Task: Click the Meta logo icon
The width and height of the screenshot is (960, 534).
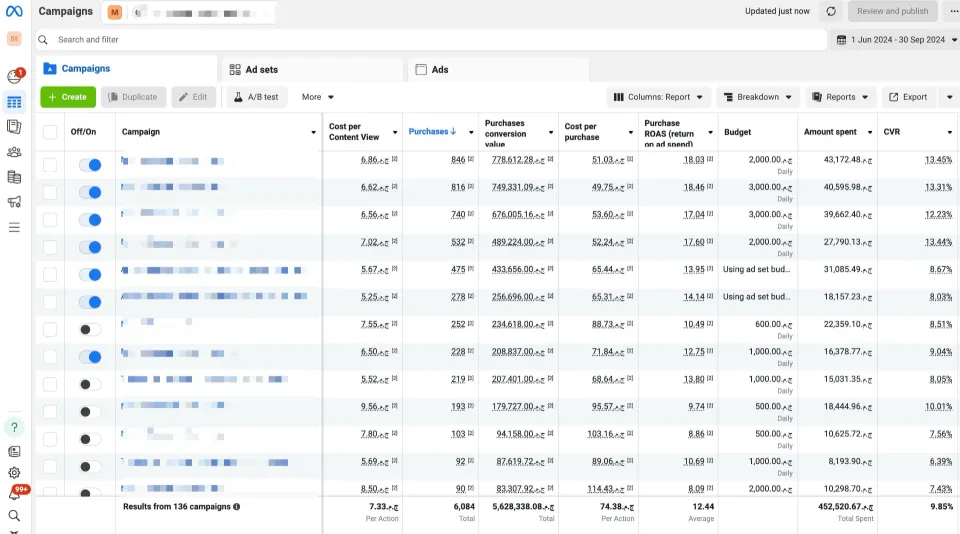Action: coord(14,11)
